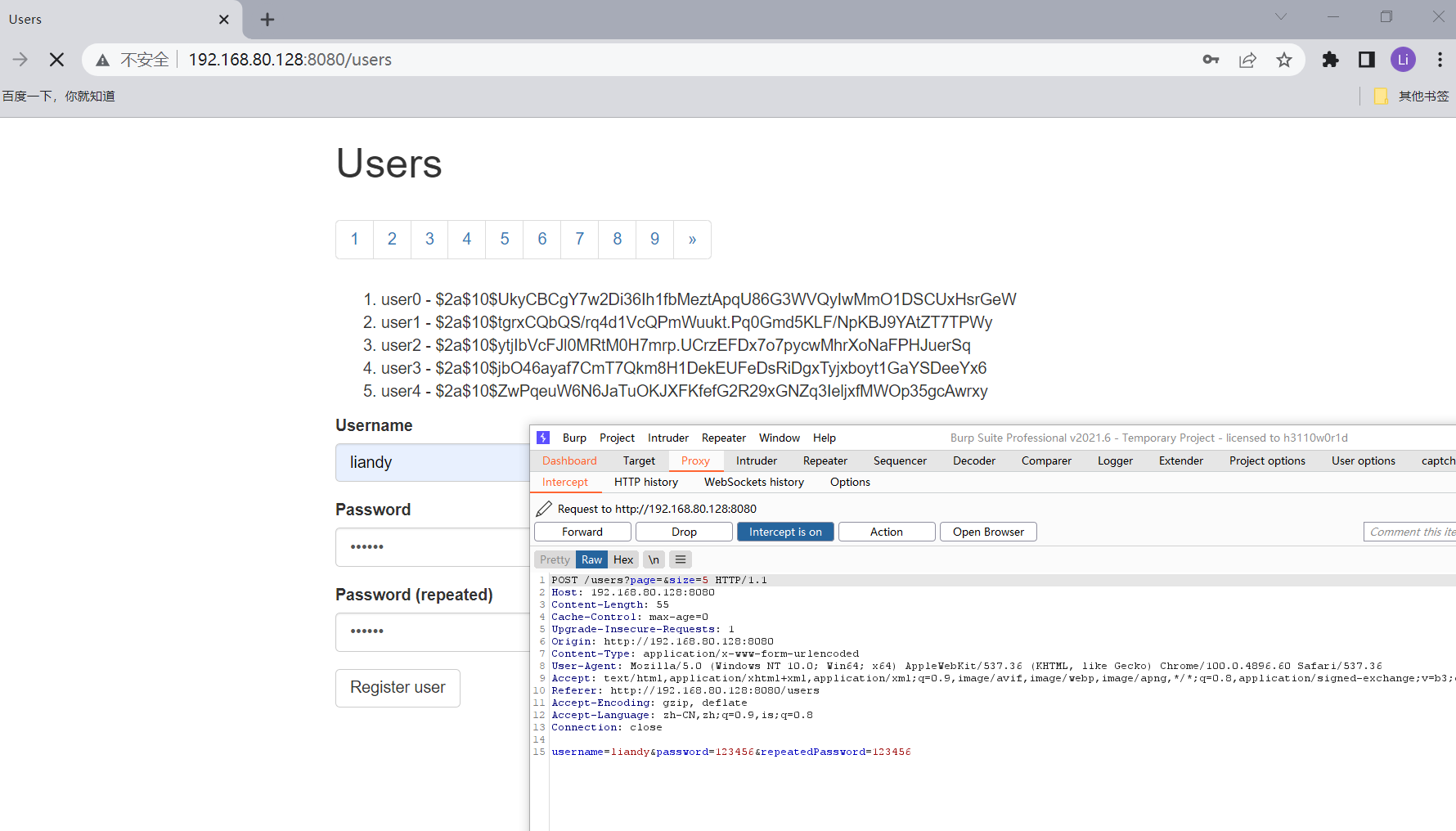Screen dimensions: 1456x831
Task: Open the WebSockets history sub-tab
Action: pos(754,482)
